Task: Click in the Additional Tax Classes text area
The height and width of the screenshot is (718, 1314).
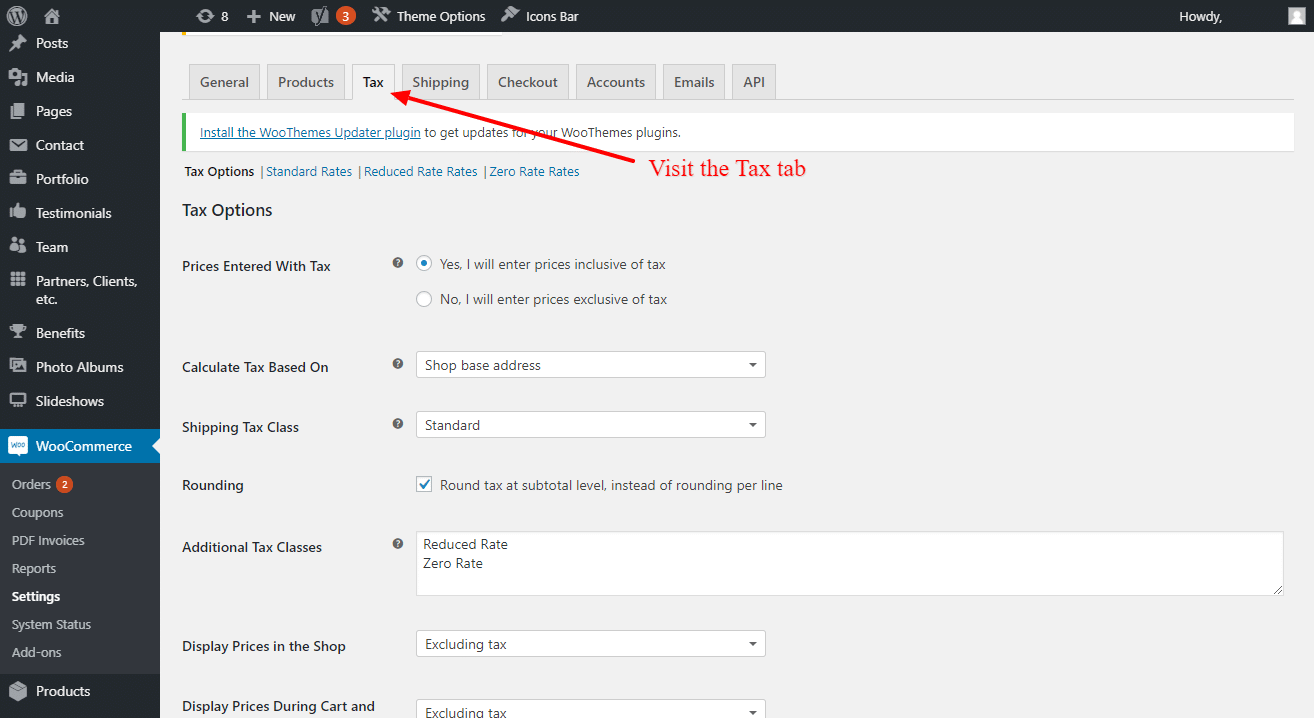Action: click(850, 564)
